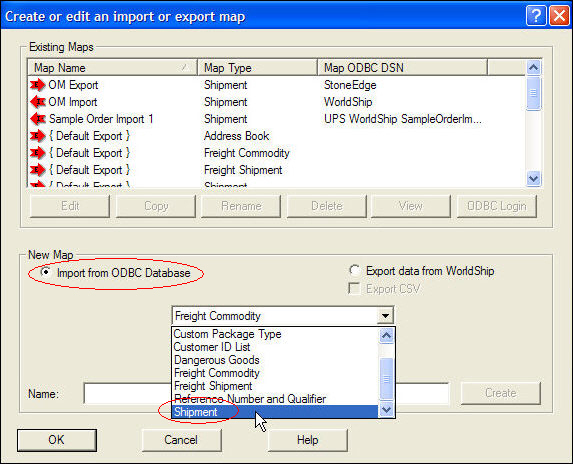The height and width of the screenshot is (464, 573).
Task: Click the export icon of the Freight Commodity default export
Action: (38, 153)
